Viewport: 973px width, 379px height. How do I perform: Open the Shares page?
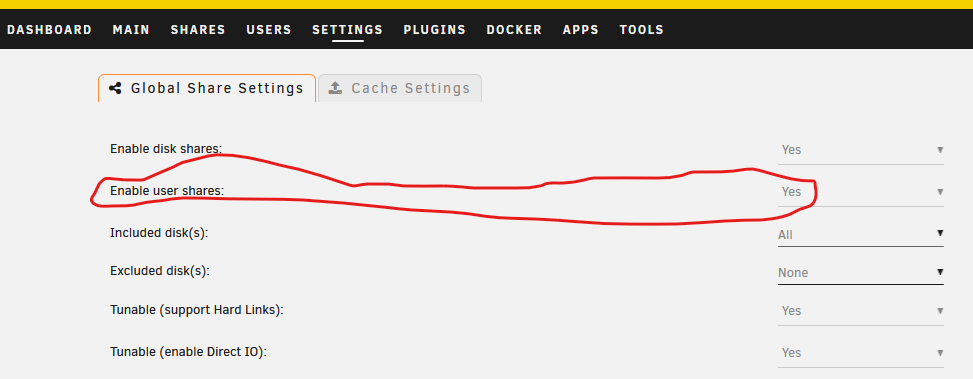[x=198, y=30]
